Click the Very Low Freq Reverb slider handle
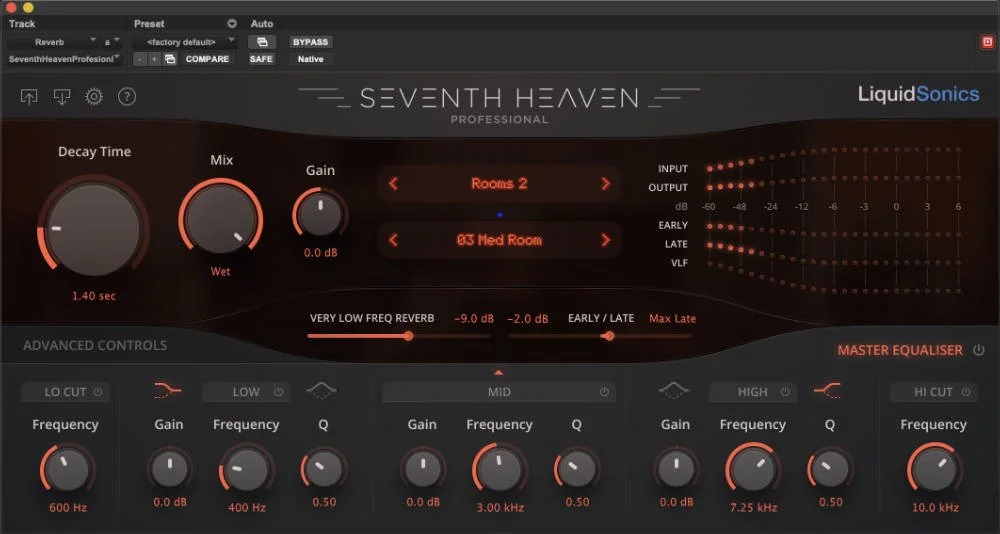The height and width of the screenshot is (534, 1000). (408, 336)
